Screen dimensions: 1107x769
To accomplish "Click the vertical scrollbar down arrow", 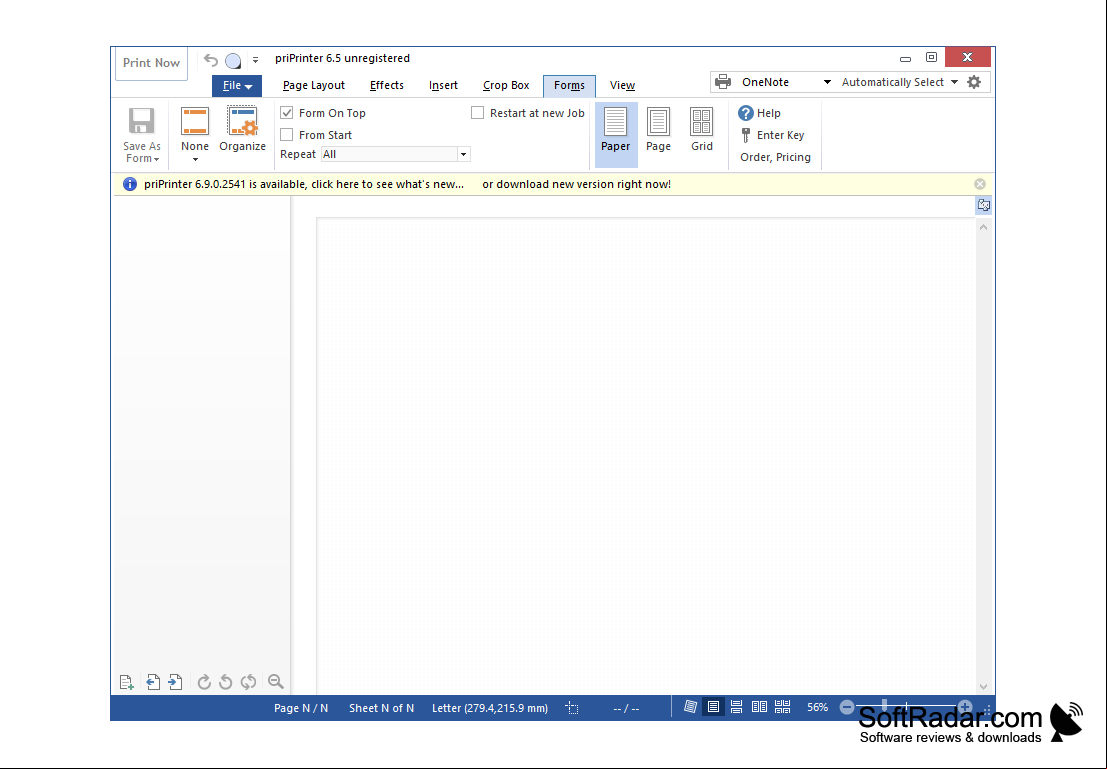I will (983, 686).
